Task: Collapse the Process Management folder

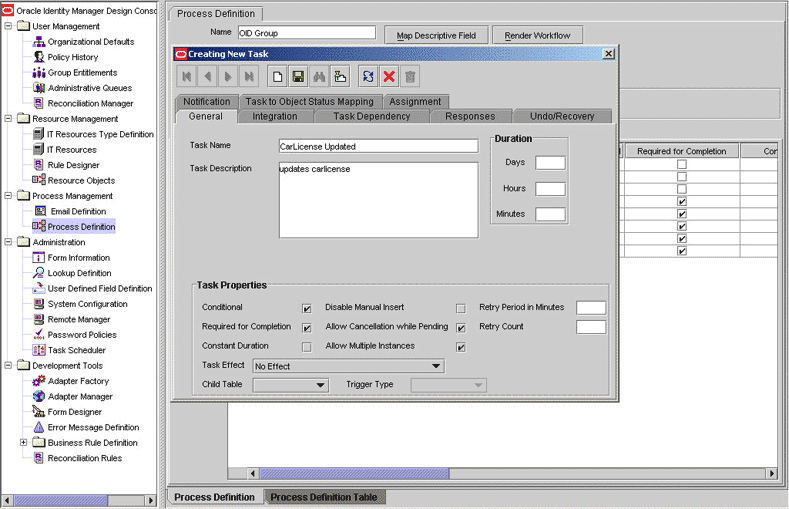Action: pyautogui.click(x=8, y=195)
